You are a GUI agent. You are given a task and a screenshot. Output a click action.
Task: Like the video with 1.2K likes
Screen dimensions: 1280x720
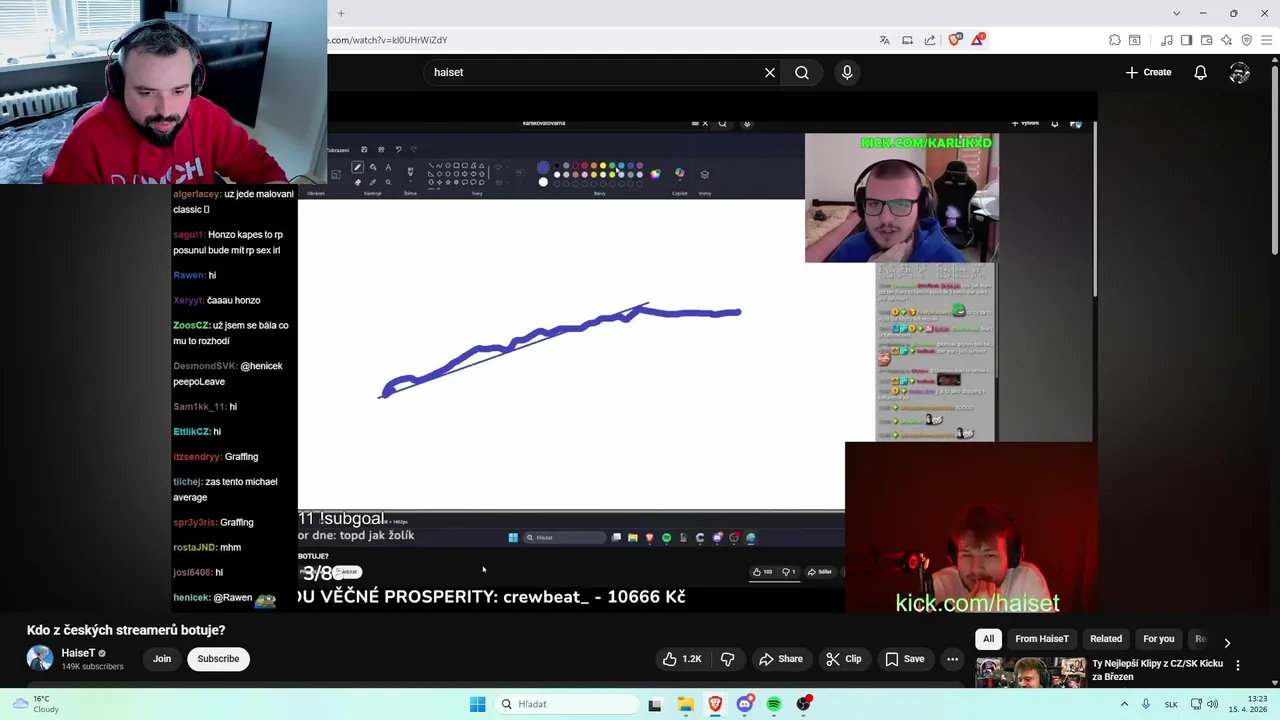point(681,659)
